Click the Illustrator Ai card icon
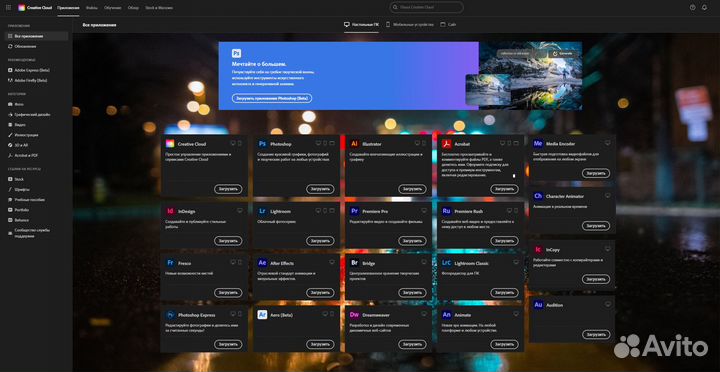Viewport: 720px width, 372px height. coord(354,144)
